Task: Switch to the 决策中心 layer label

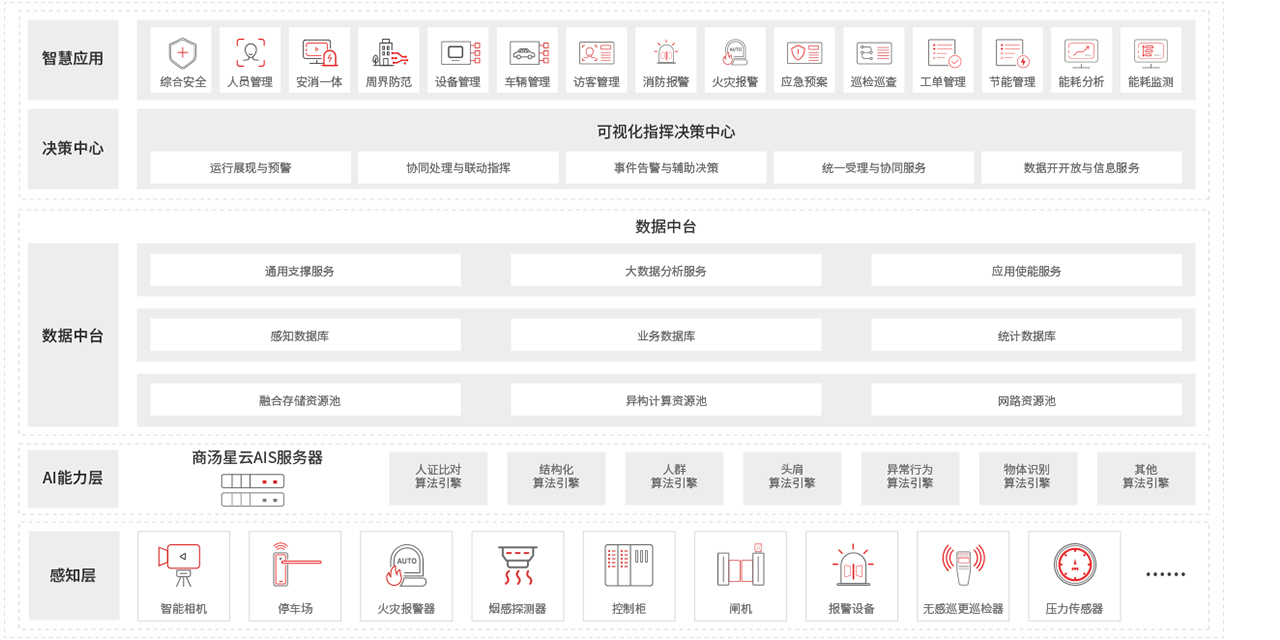Action: 73,148
